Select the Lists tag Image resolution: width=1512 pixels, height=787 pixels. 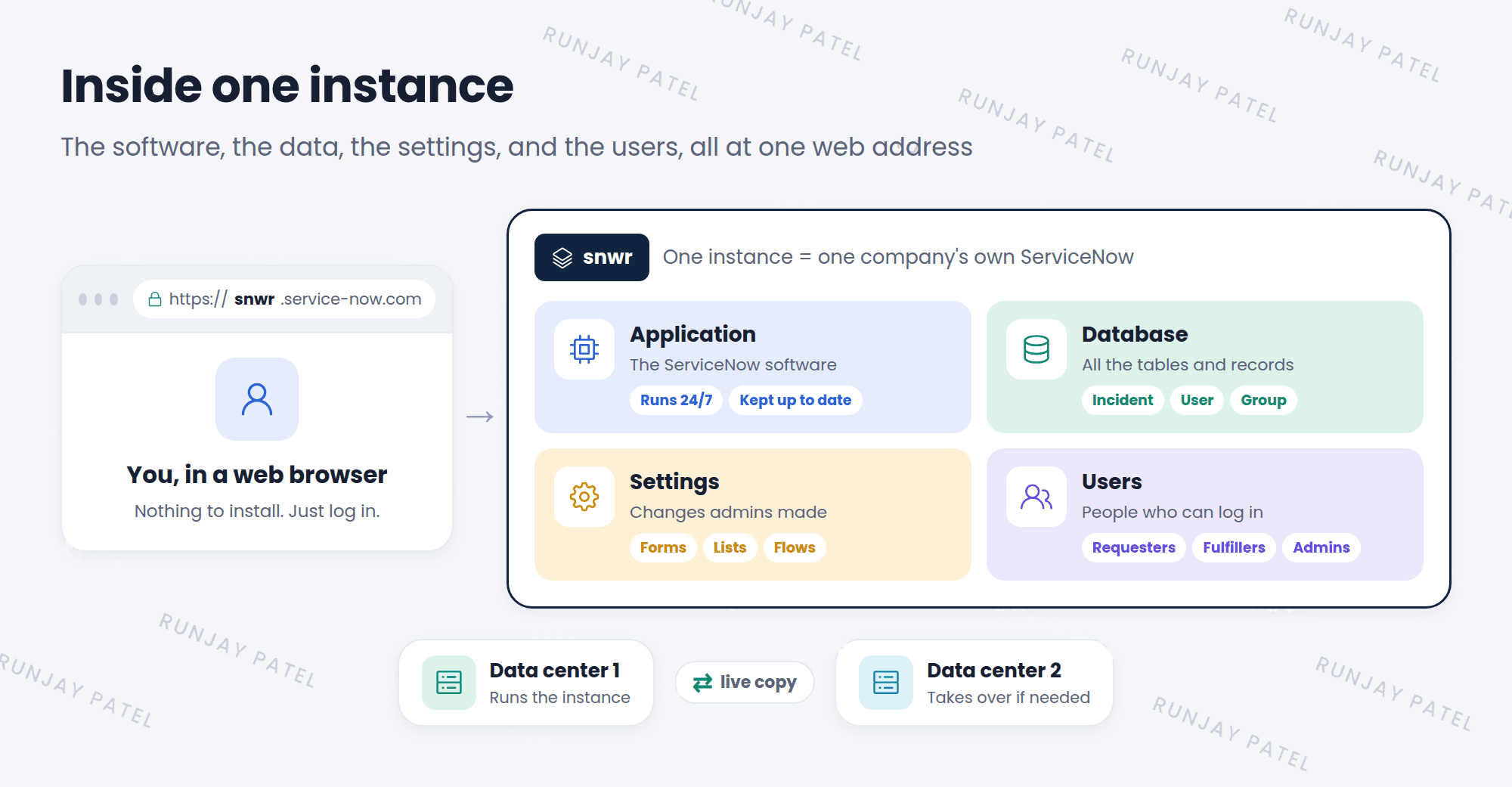click(x=730, y=547)
